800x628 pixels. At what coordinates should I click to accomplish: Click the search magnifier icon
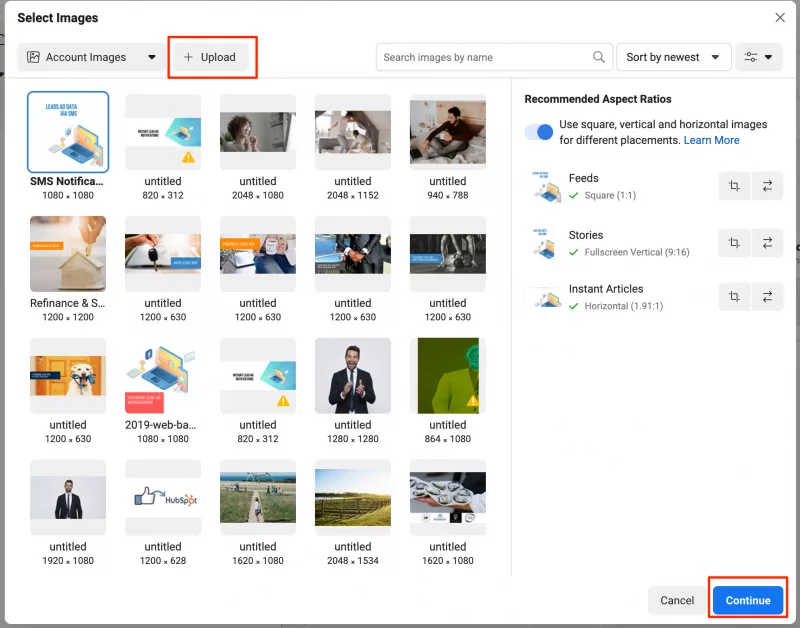coord(598,57)
